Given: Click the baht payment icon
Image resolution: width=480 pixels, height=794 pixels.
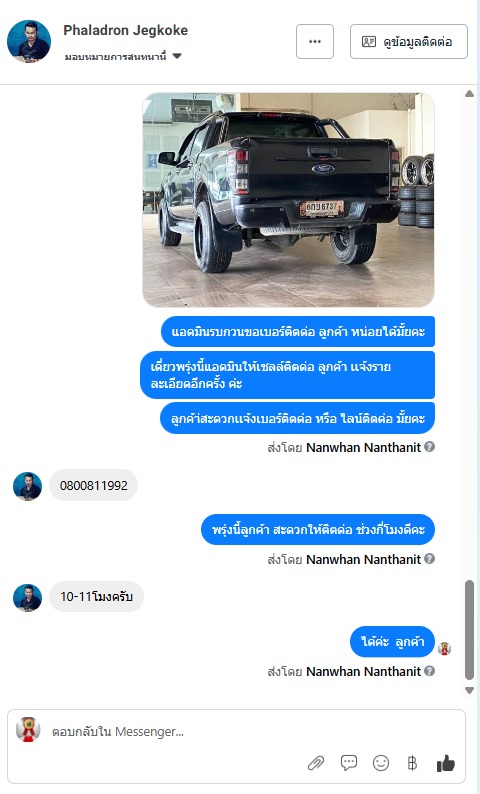Looking at the screenshot, I should [x=412, y=763].
